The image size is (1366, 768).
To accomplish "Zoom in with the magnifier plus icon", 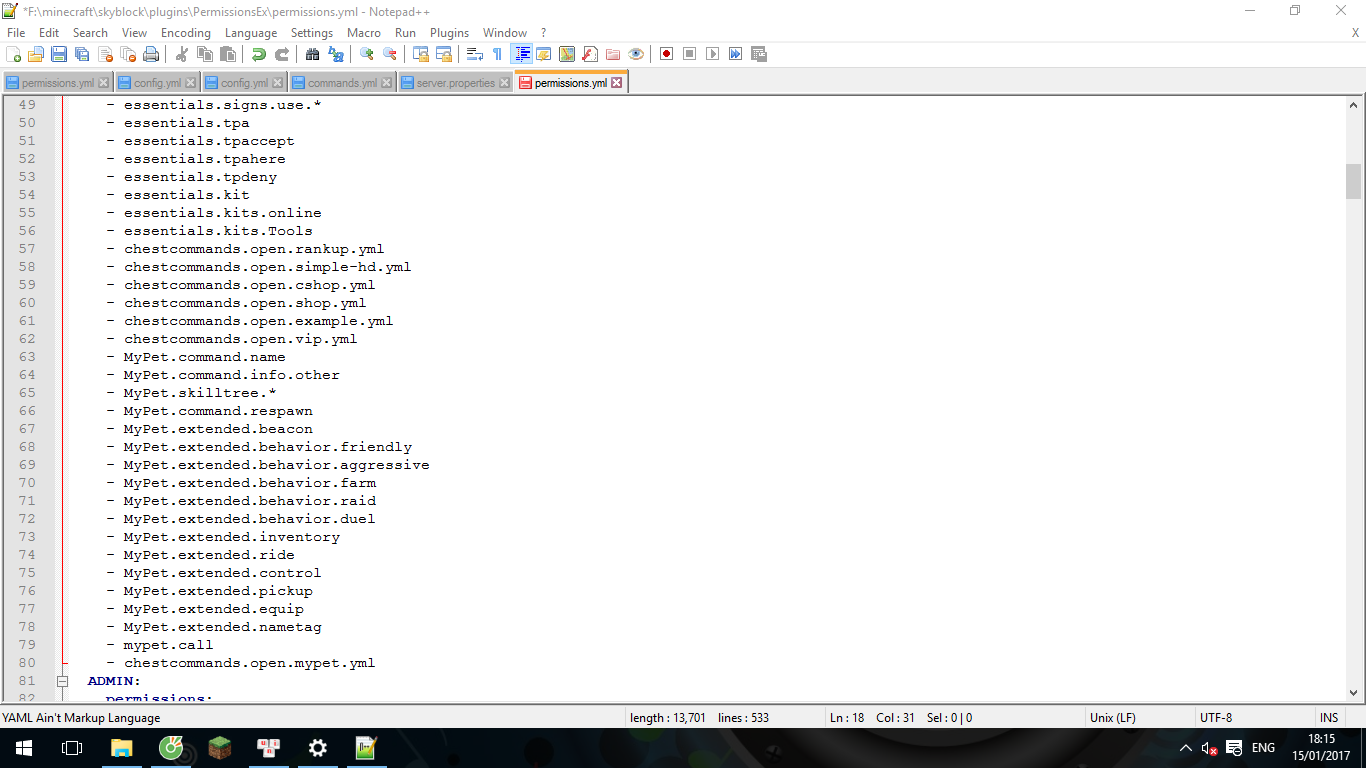I will pos(367,54).
